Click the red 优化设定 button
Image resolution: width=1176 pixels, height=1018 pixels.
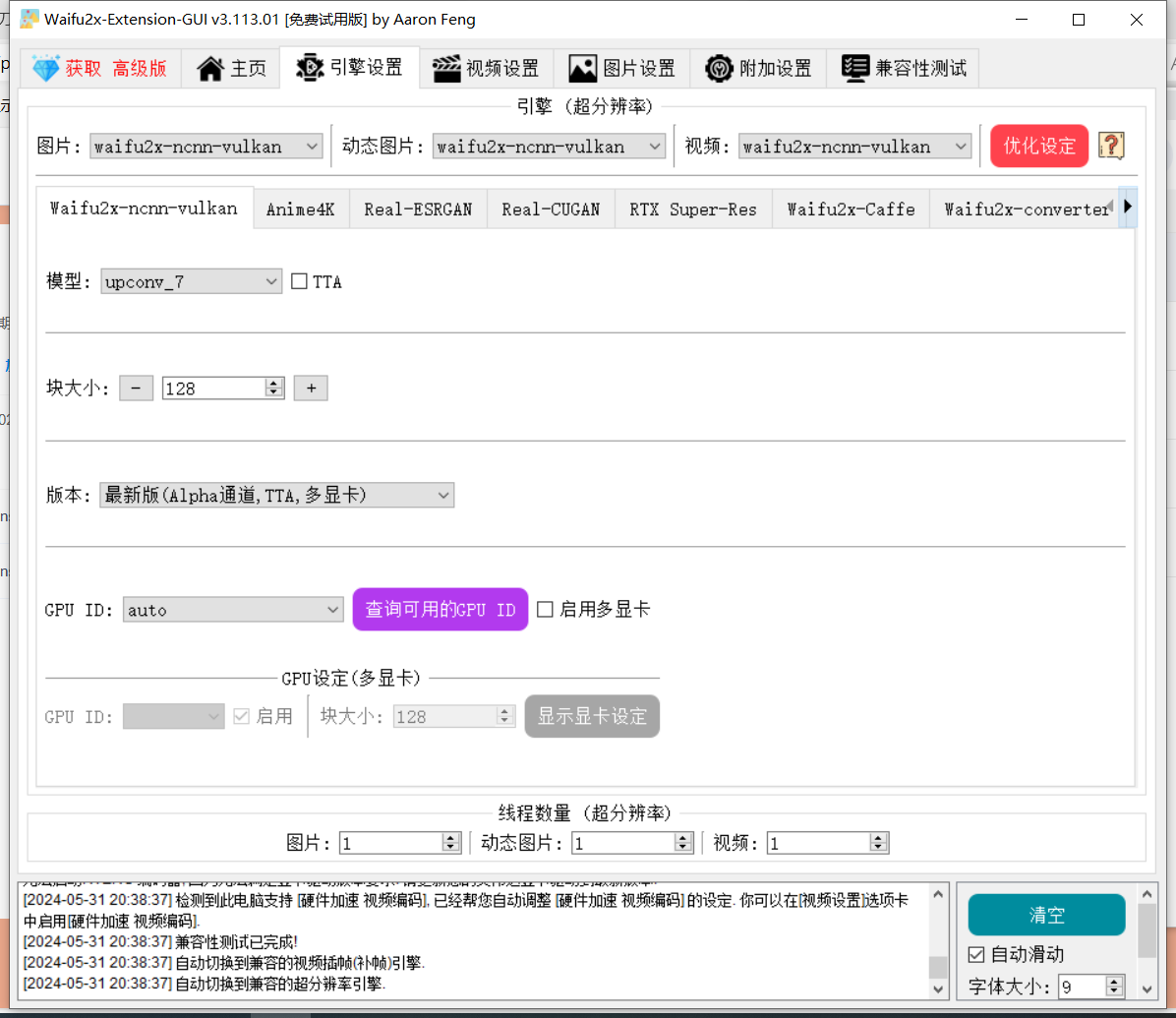(1039, 147)
